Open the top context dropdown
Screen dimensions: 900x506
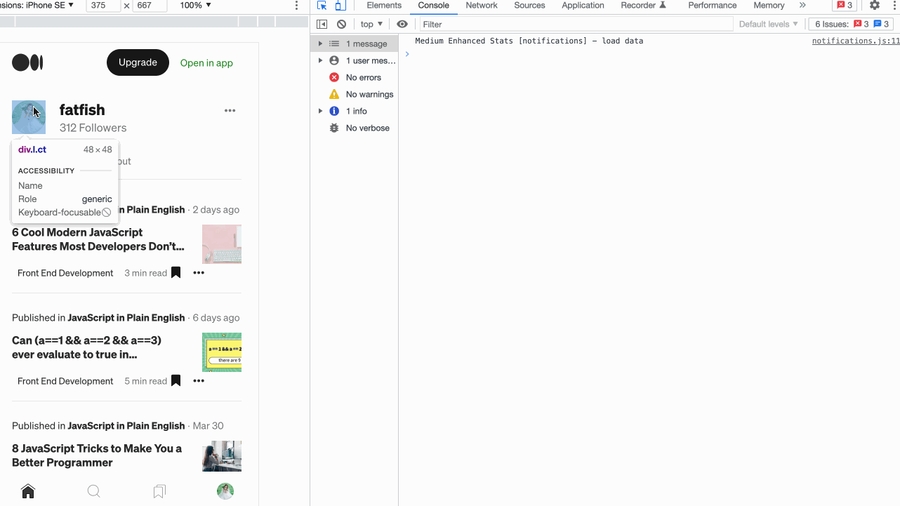tap(371, 24)
